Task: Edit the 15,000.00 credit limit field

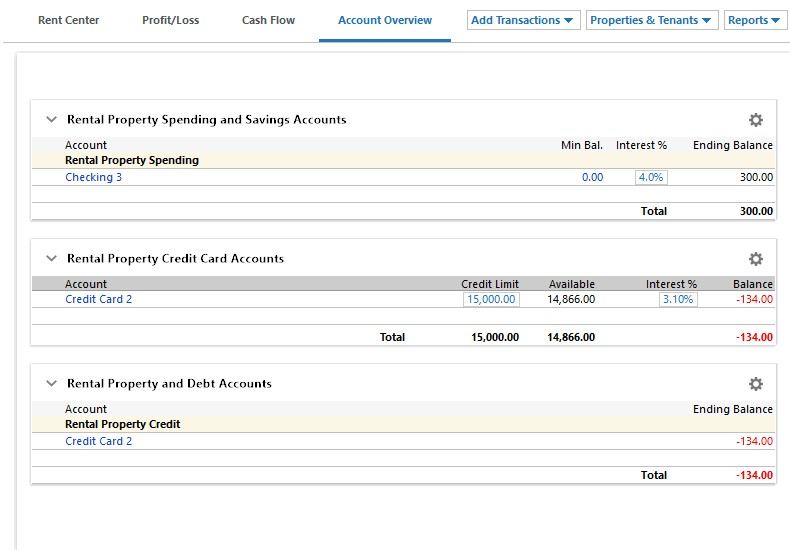Action: pyautogui.click(x=490, y=299)
